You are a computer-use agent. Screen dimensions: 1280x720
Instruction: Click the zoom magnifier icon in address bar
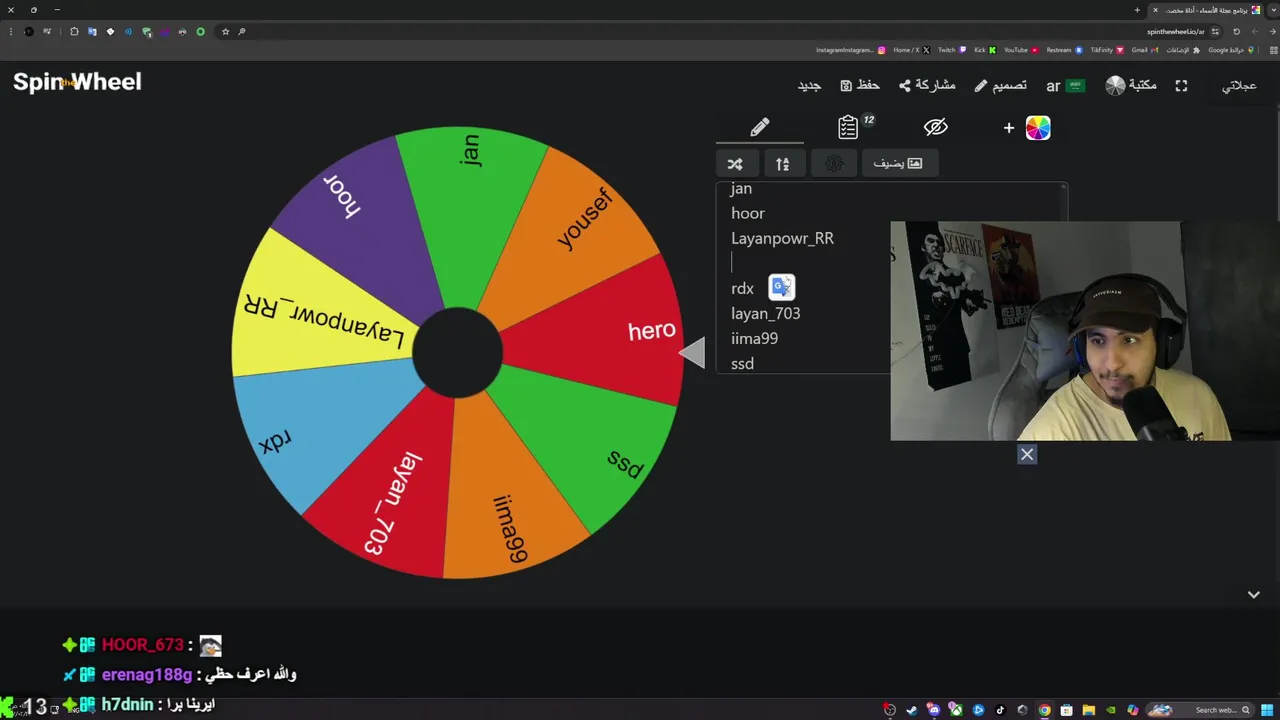pos(241,32)
